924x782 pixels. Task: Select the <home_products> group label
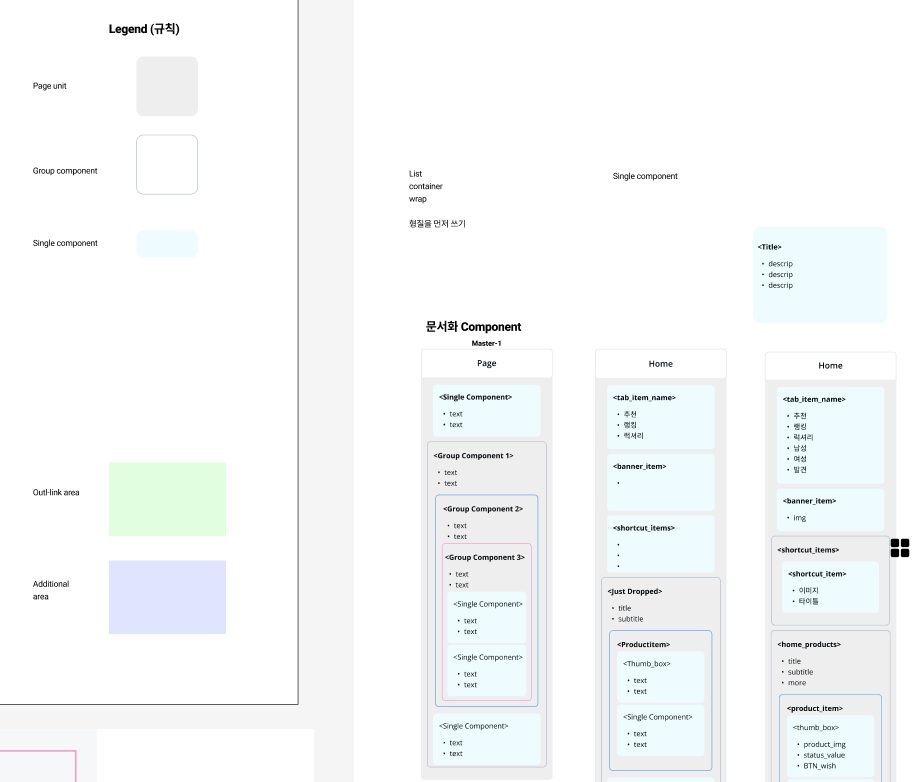808,644
